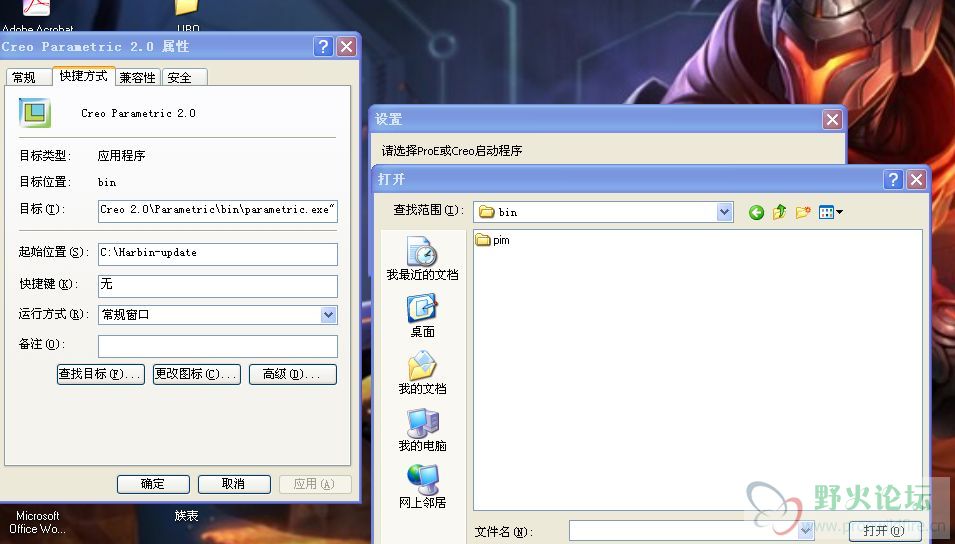Open 我的文档 in the places bar
Screen dimensions: 955x544
422,372
